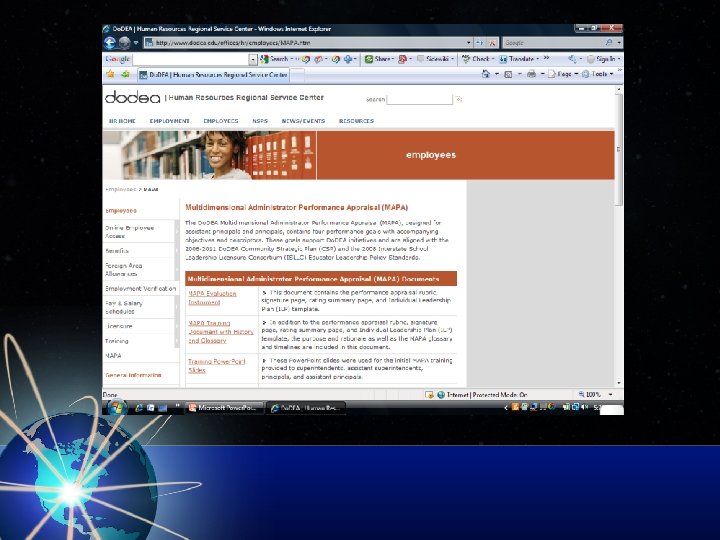Viewport: 720px width, 540px height.
Task: Click the Google Toolbar Search button
Action: 275,59
